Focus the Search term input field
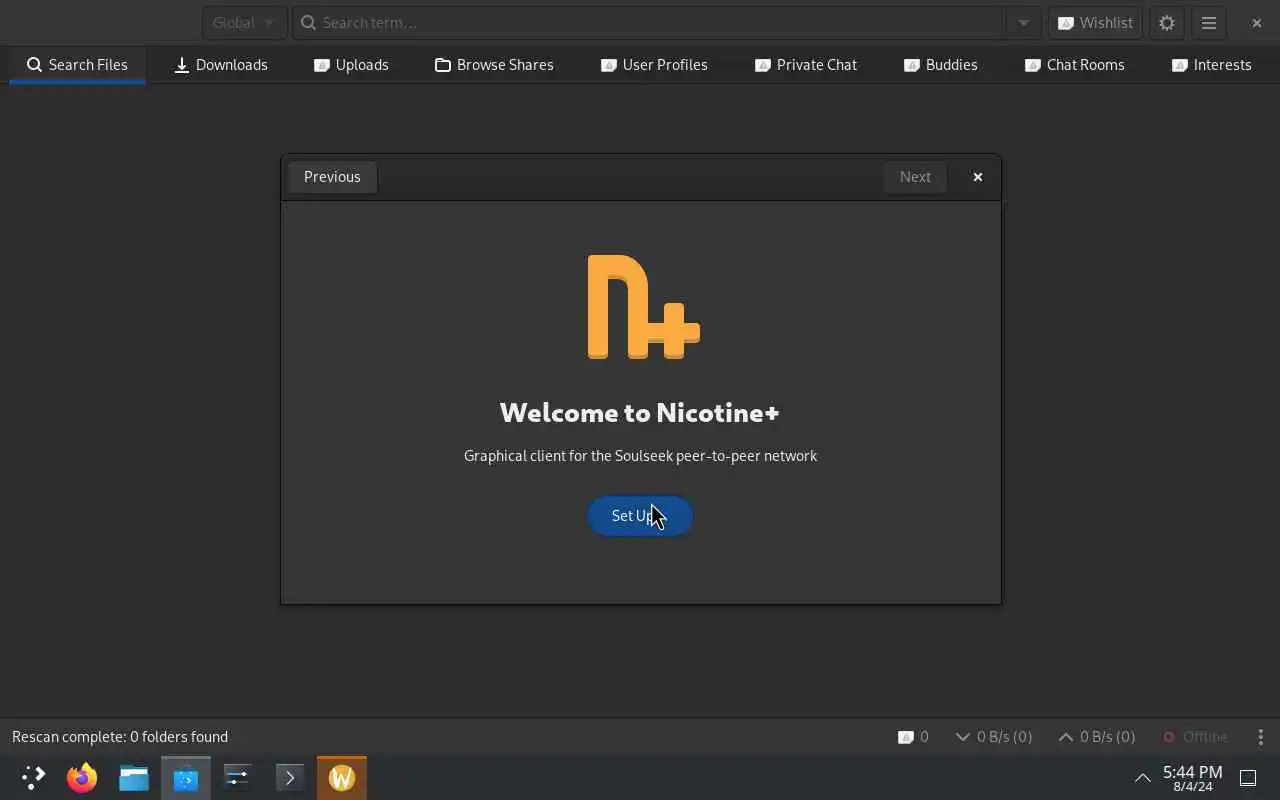The height and width of the screenshot is (800, 1280). tap(648, 22)
